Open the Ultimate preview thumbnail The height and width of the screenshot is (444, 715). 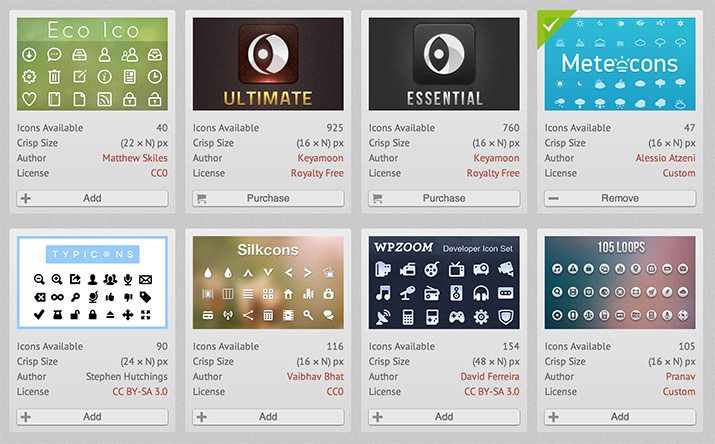tap(268, 64)
